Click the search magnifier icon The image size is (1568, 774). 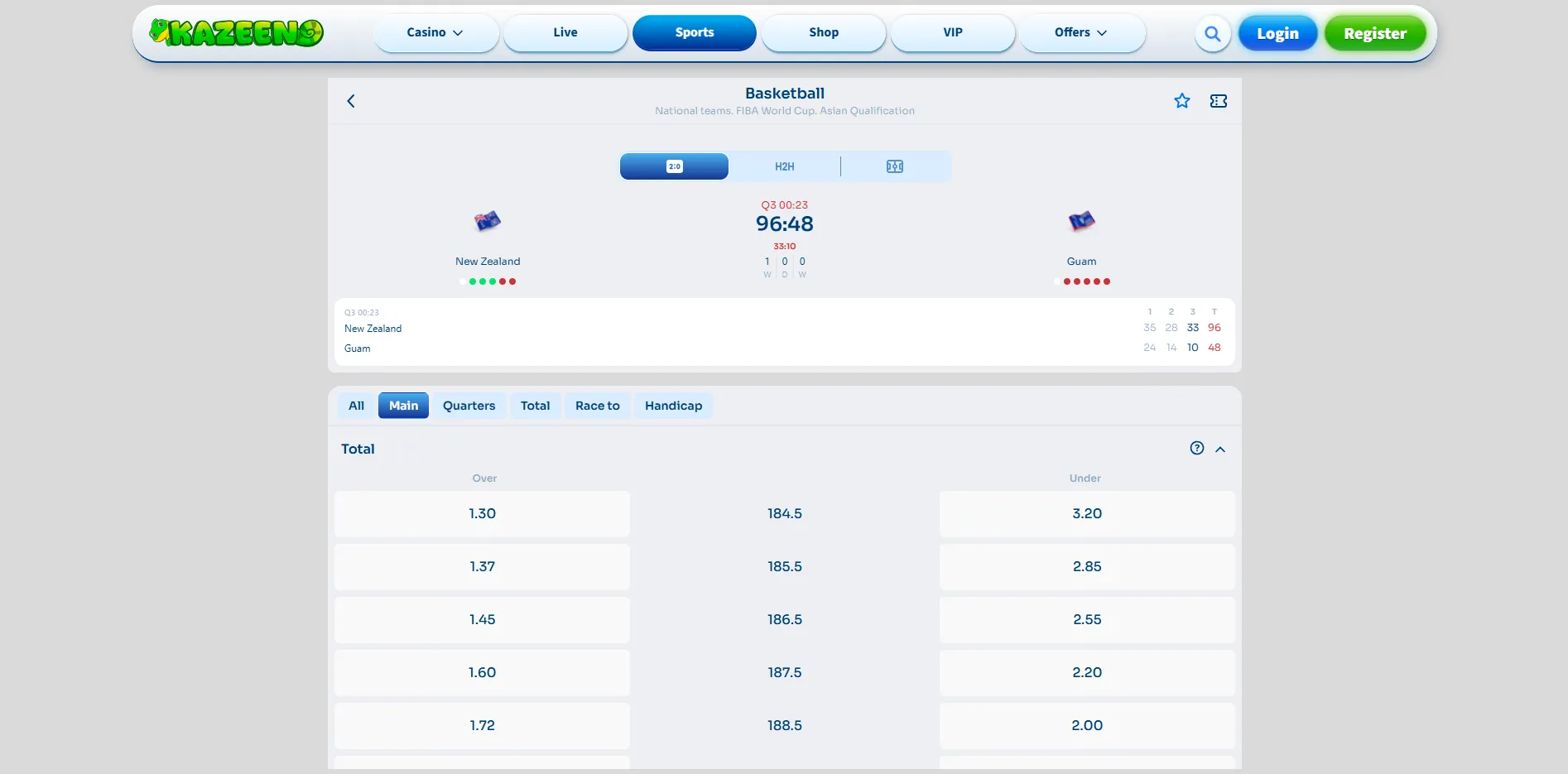[1212, 34]
